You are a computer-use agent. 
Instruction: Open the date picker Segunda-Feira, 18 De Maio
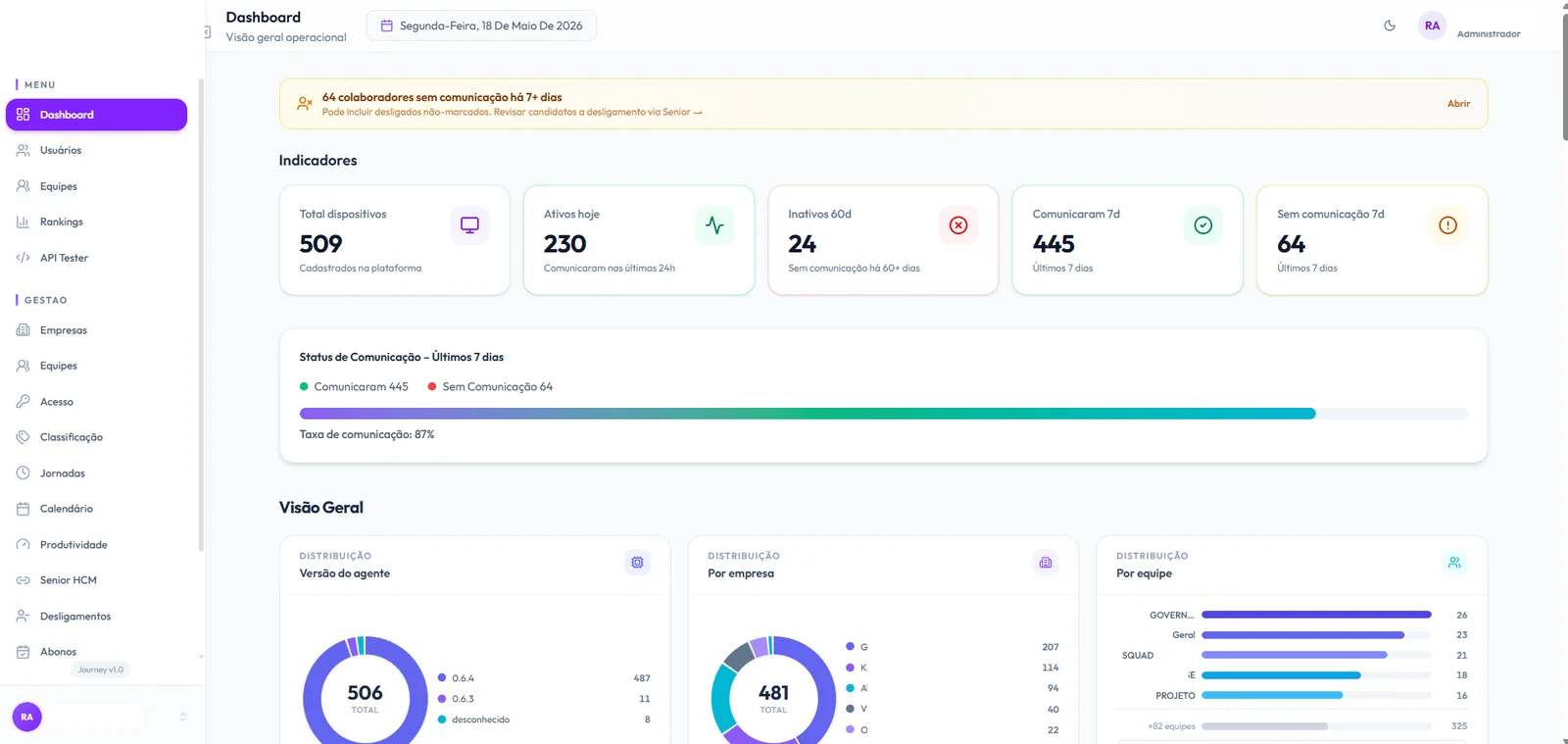pos(481,25)
